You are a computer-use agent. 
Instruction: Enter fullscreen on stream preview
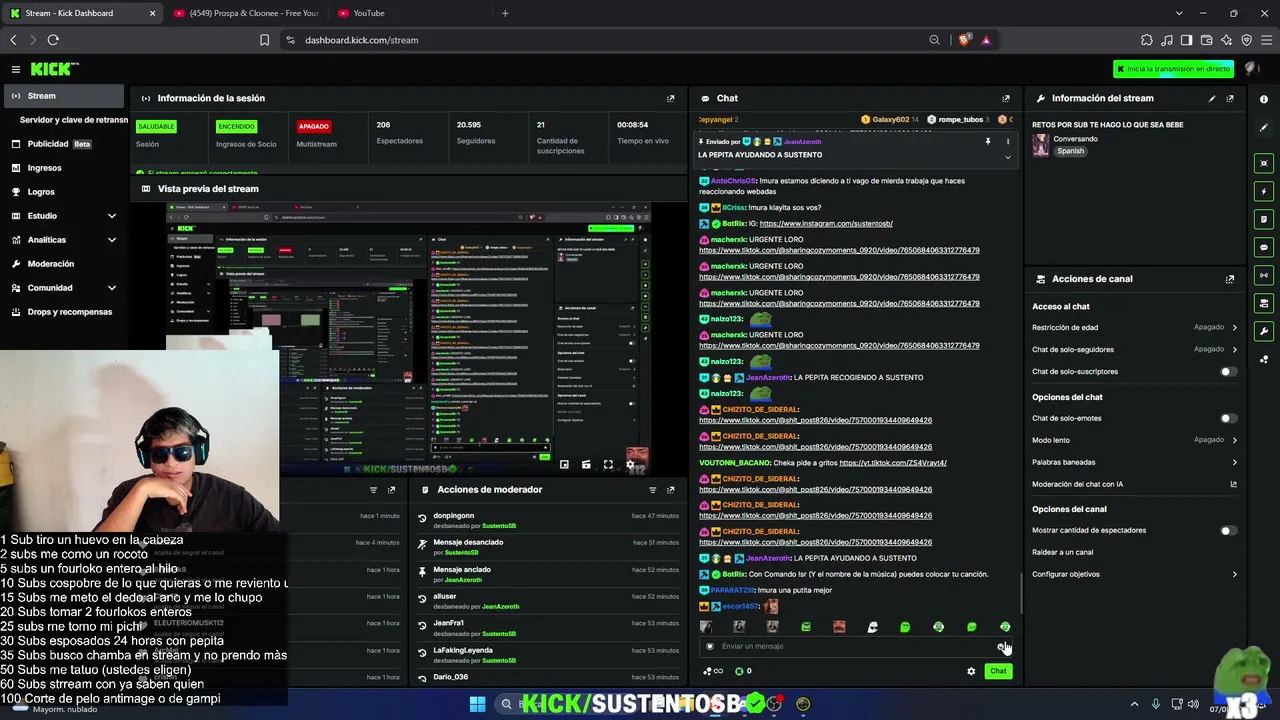[608, 464]
